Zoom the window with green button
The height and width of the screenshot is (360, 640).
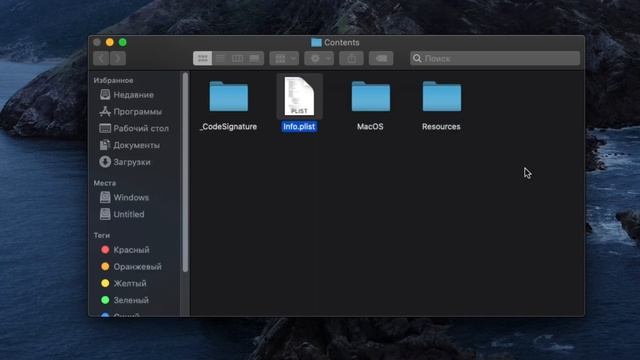coord(122,42)
